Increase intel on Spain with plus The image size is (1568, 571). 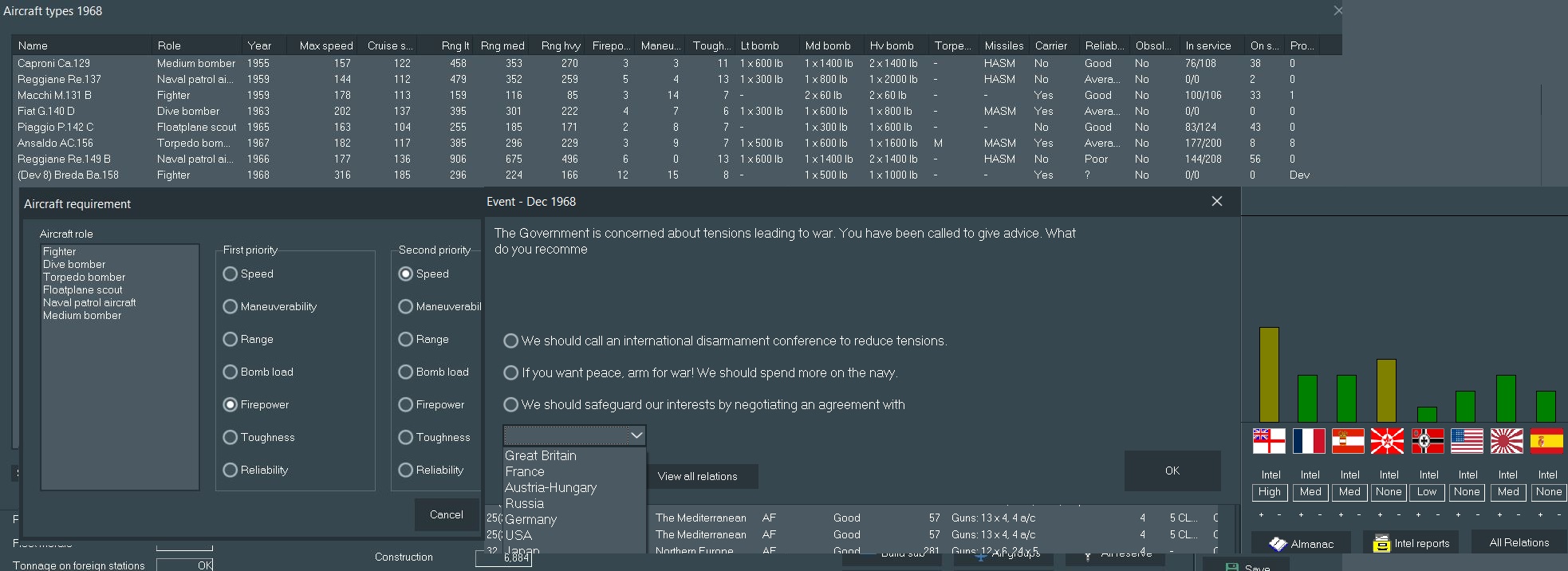point(1540,514)
